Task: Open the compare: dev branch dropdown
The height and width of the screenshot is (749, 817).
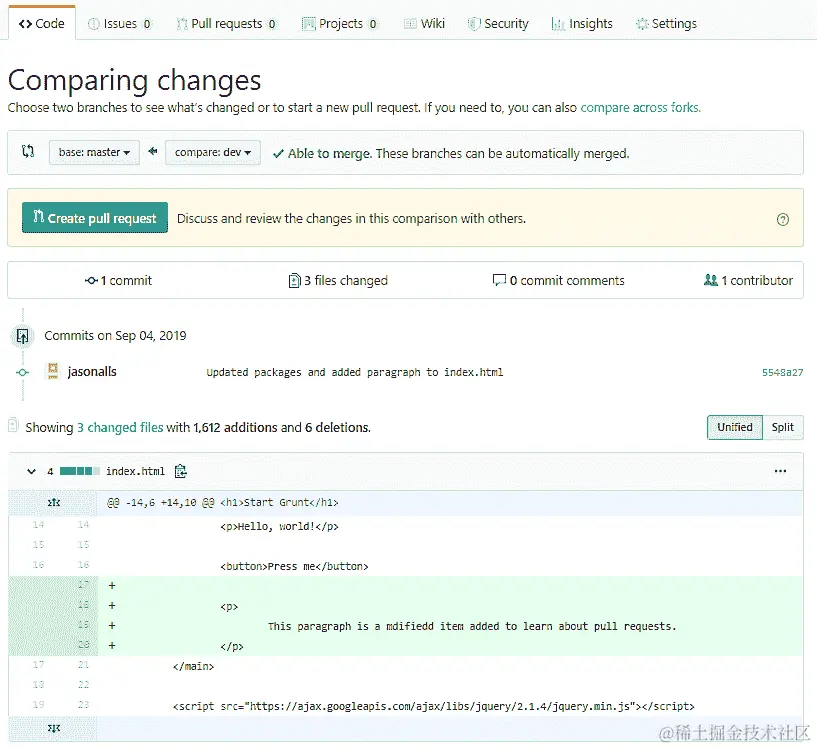Action: coord(213,152)
